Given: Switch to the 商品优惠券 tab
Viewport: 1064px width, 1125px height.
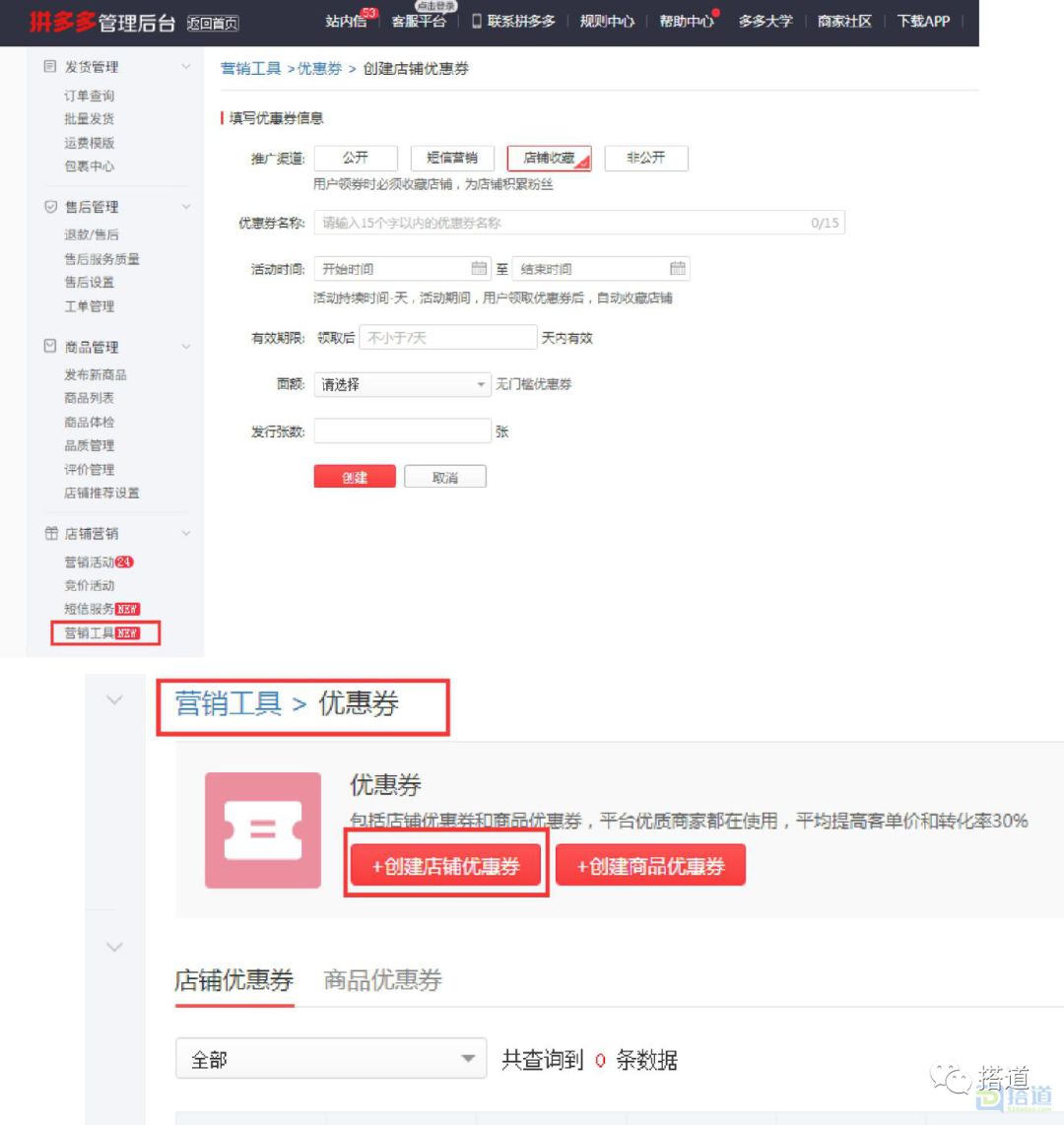Looking at the screenshot, I should (382, 980).
